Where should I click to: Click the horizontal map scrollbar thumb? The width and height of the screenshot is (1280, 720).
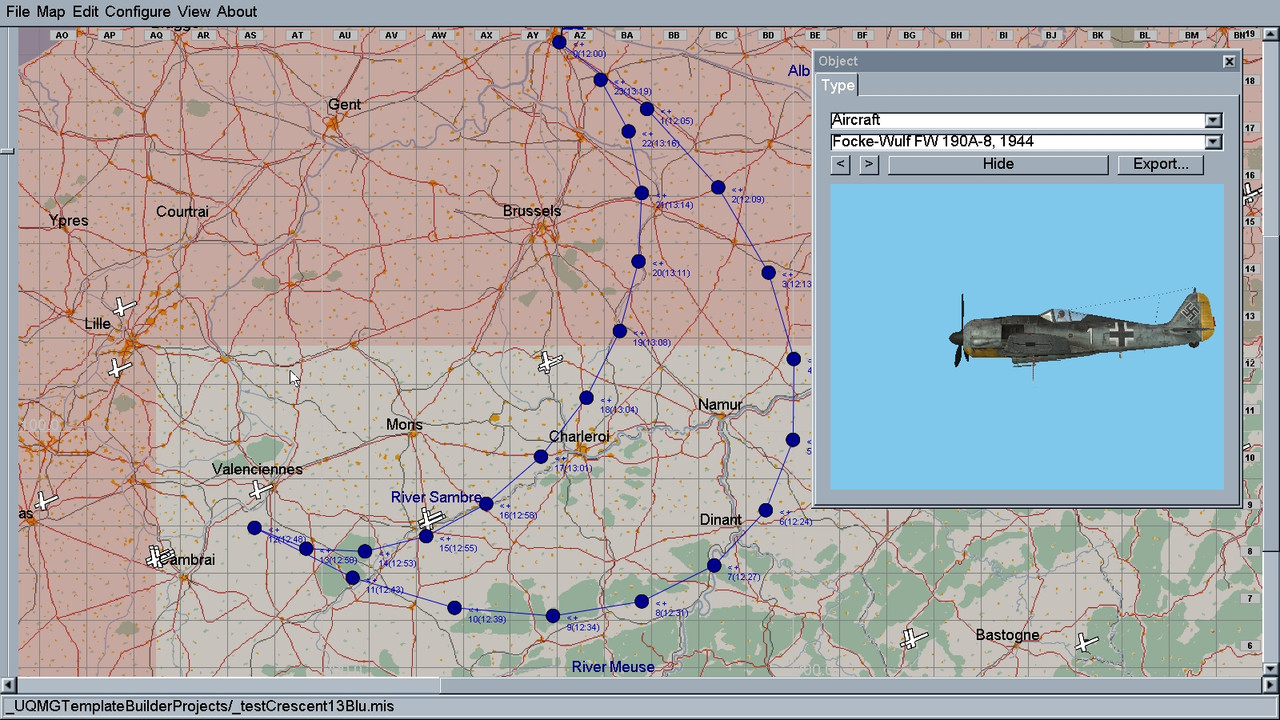(x=229, y=685)
